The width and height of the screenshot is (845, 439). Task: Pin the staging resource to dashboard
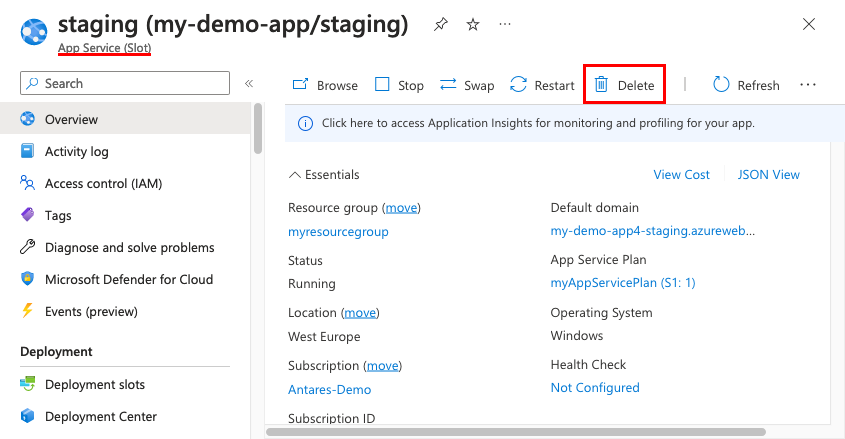[441, 25]
